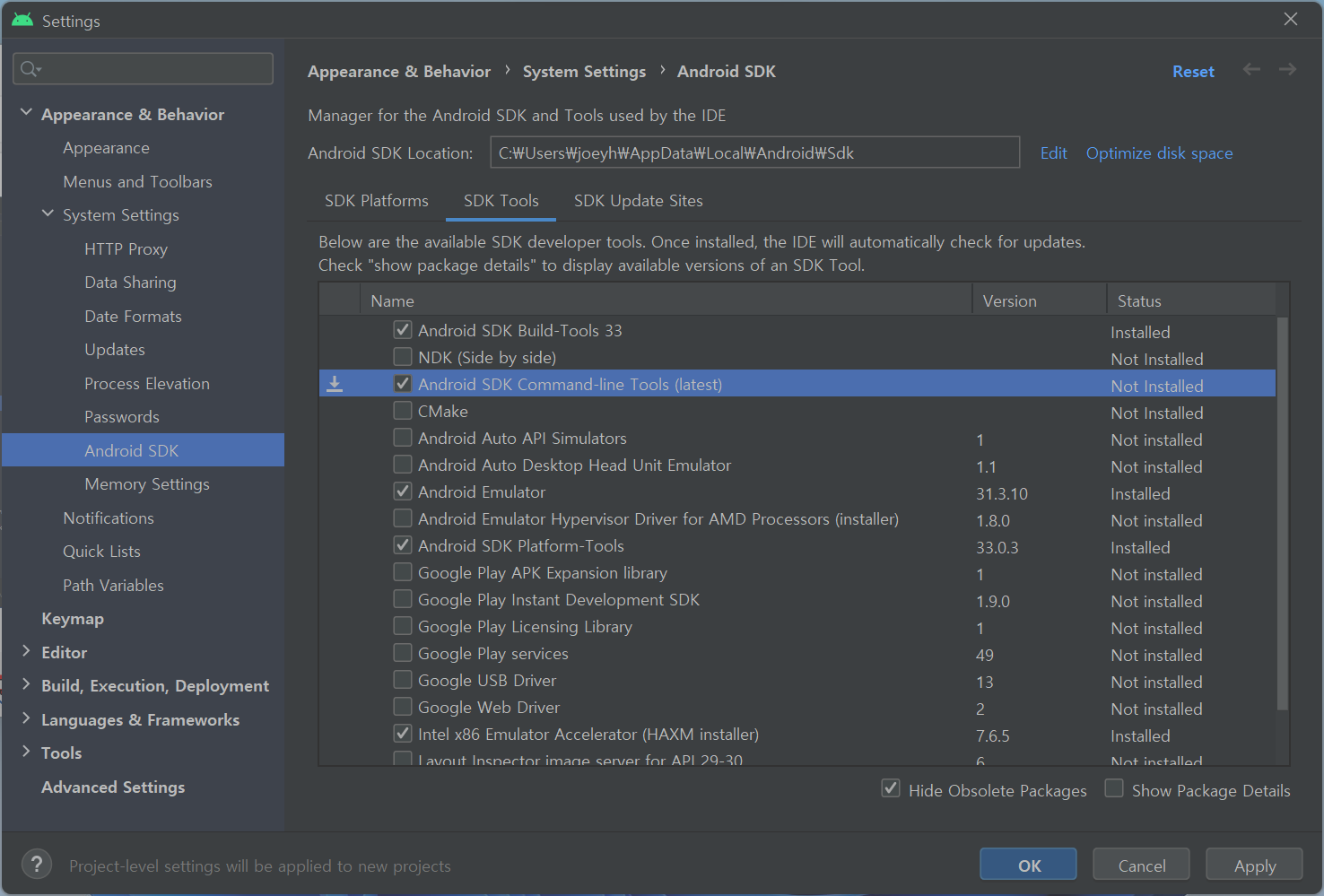Click the Reset link
Viewport: 1324px width, 896px height.
[x=1193, y=72]
